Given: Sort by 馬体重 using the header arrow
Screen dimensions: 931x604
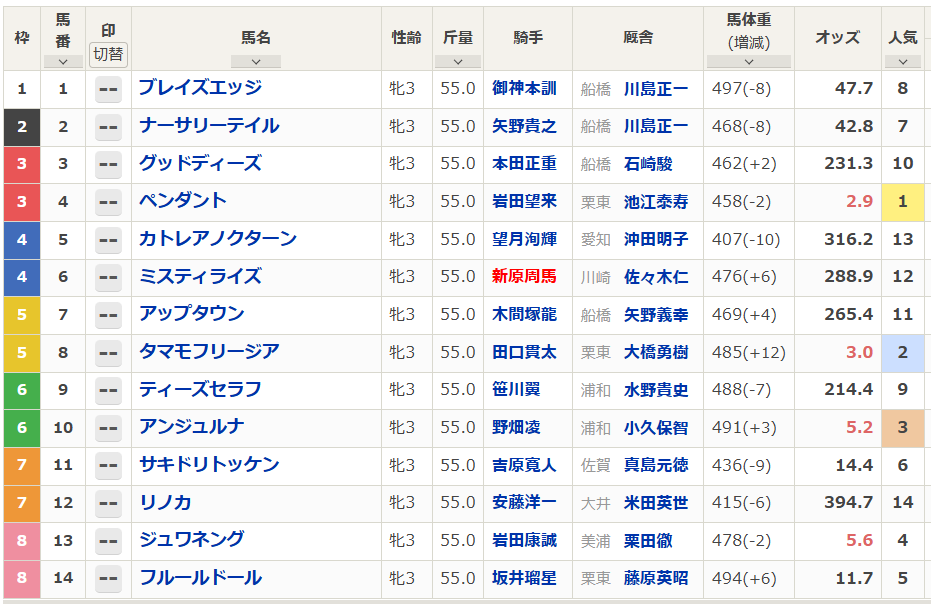Looking at the screenshot, I should tap(749, 62).
